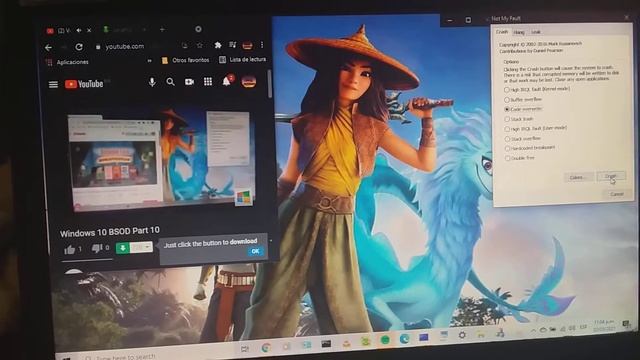Viewport: 640px width, 360px height.
Task: Select the Stack trash option
Action: 519,119
